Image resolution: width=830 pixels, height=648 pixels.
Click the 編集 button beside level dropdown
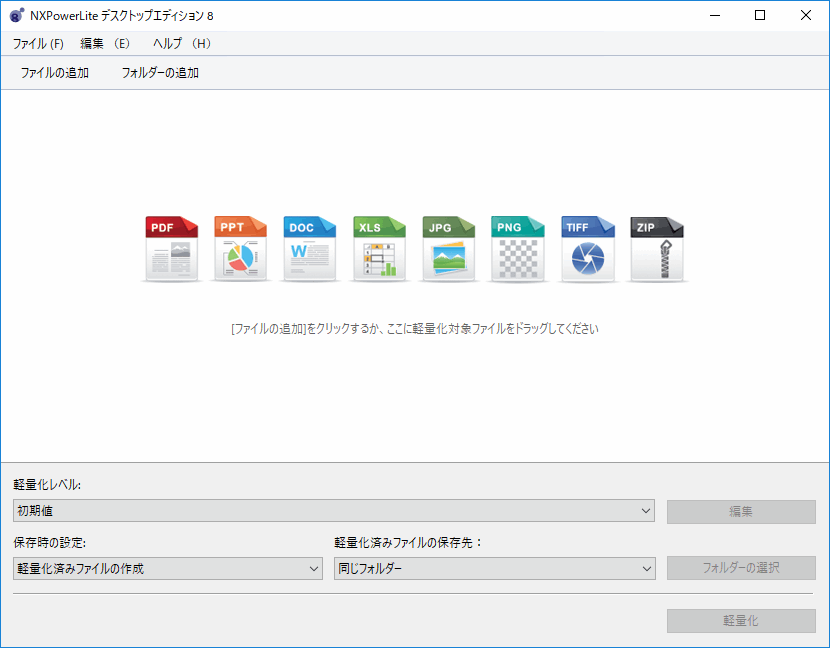[741, 512]
